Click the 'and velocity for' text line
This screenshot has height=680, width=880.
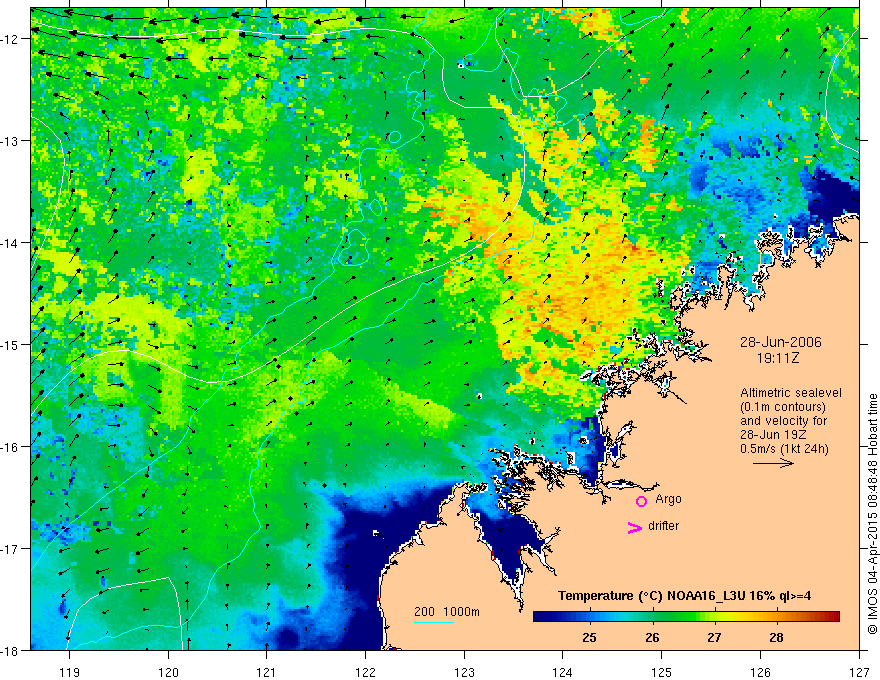click(x=783, y=421)
